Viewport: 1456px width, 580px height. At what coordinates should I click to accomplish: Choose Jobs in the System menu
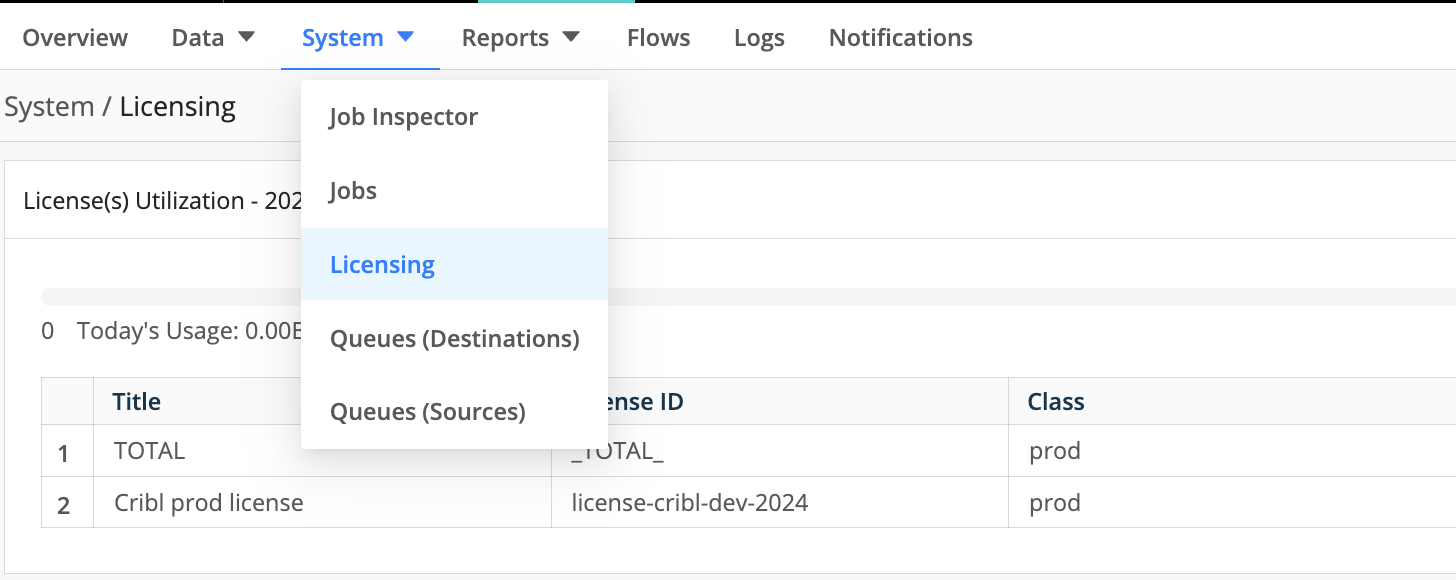(x=353, y=191)
